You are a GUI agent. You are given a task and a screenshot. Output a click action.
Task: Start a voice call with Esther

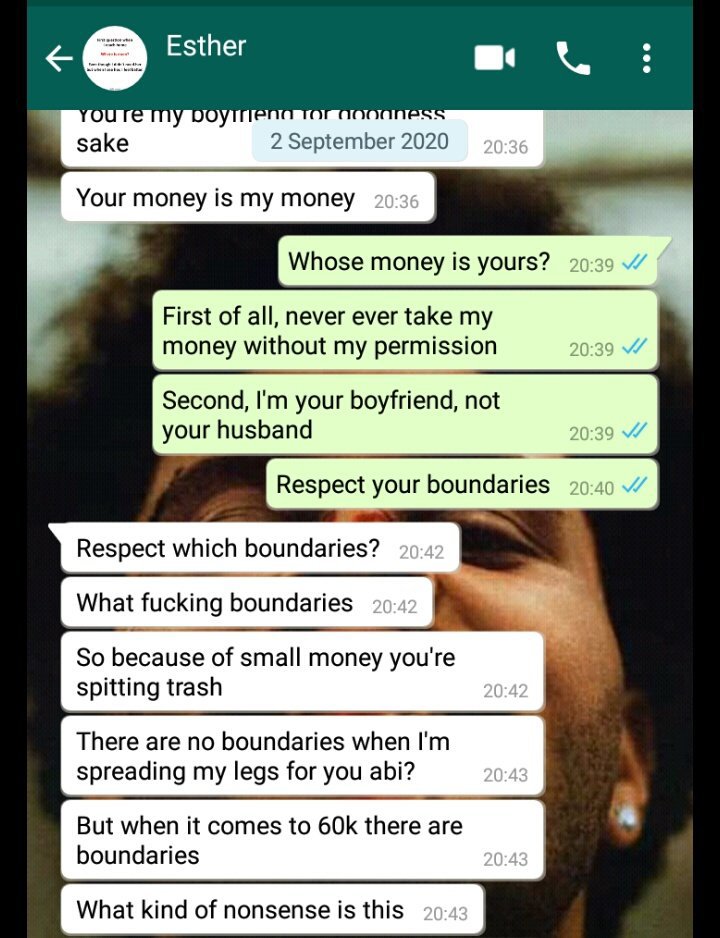click(573, 58)
